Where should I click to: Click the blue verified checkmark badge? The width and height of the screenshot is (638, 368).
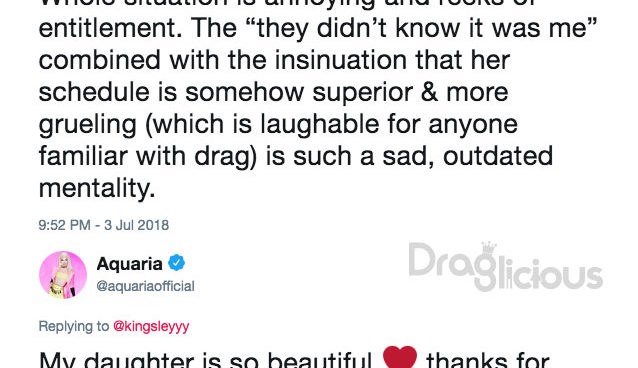pyautogui.click(x=177, y=263)
